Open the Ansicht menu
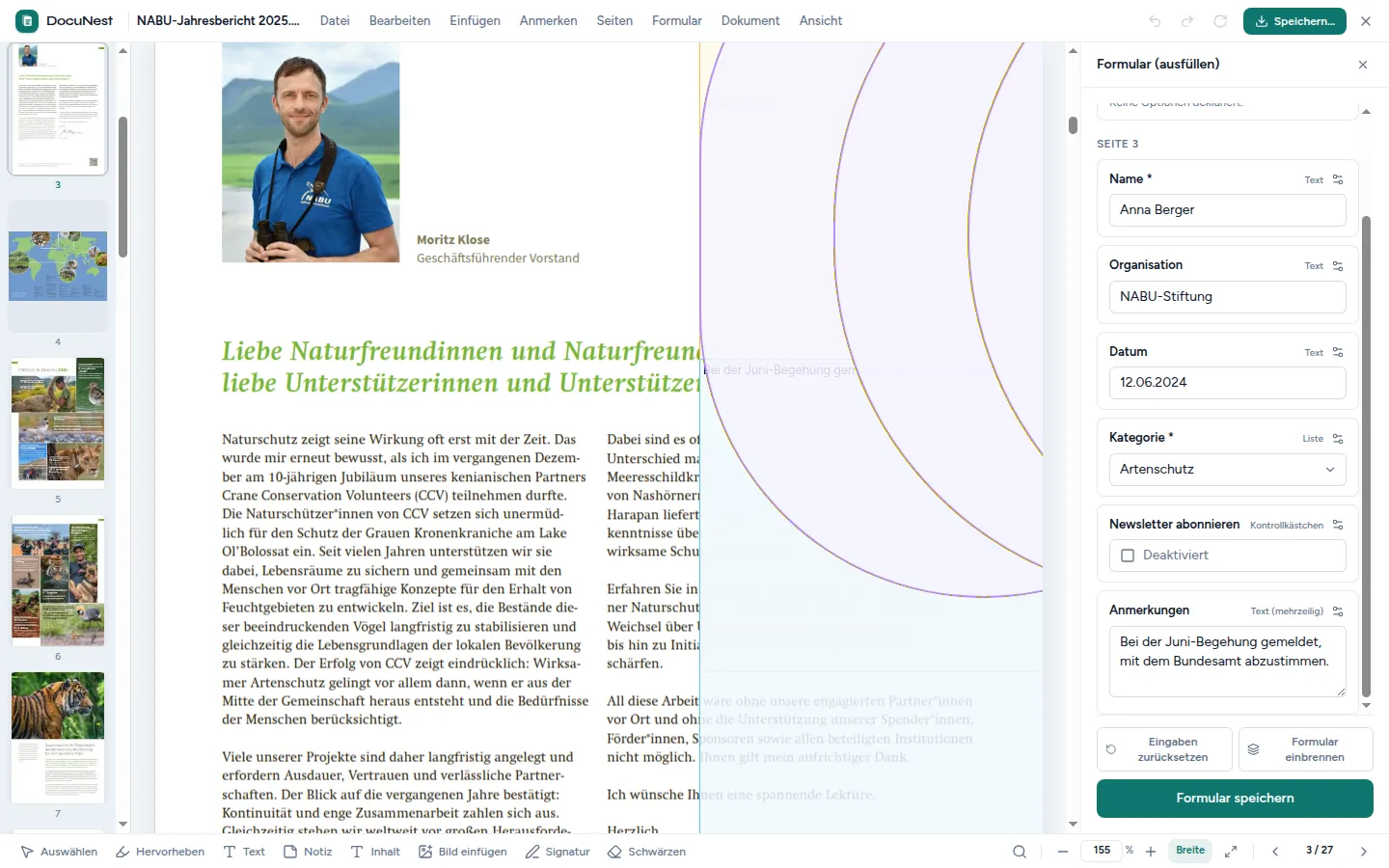This screenshot has width=1389, height=868. (x=821, y=20)
